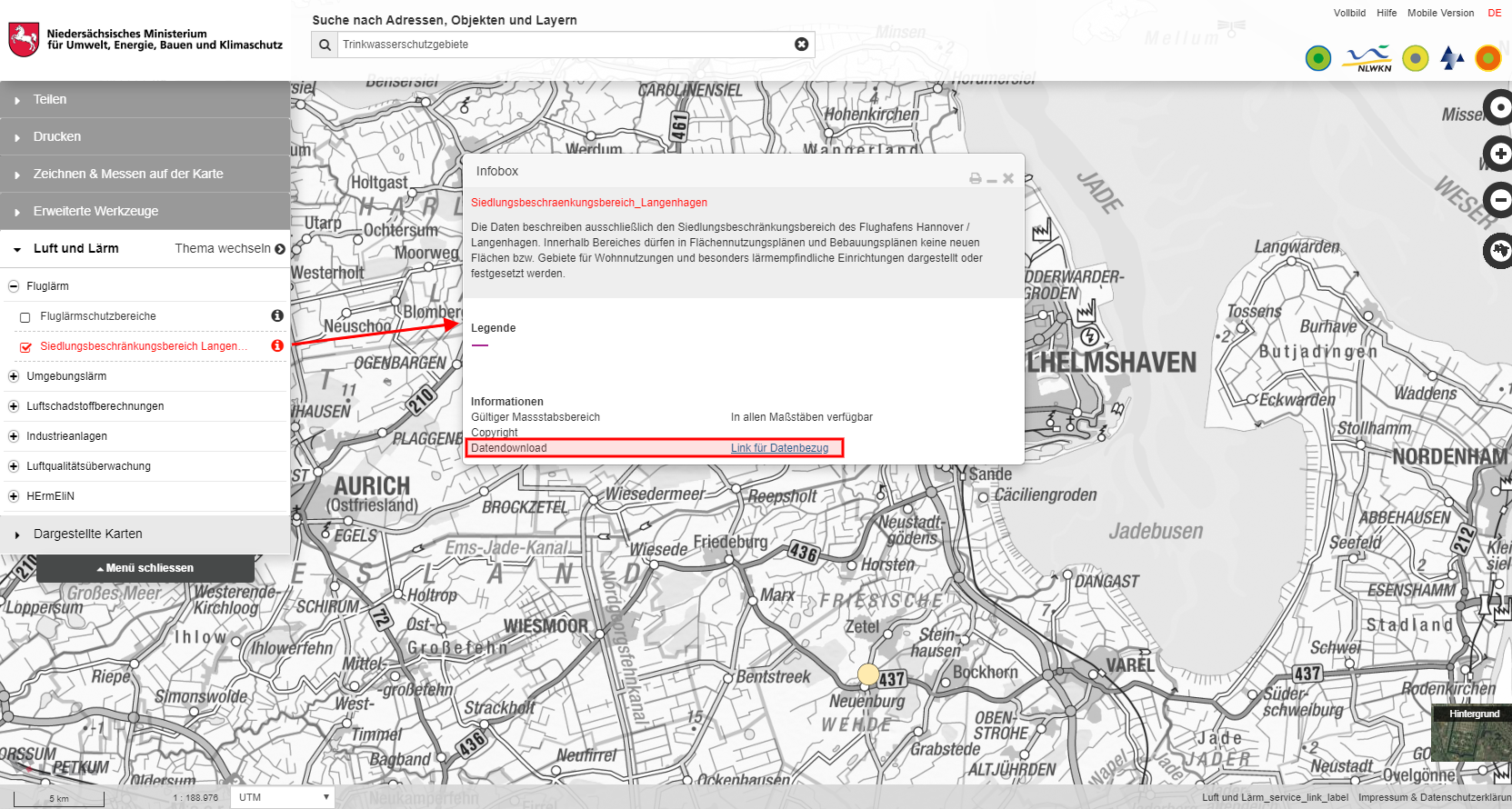
Task: Open Zeichnen & Messen auf der Karte
Action: pos(127,174)
